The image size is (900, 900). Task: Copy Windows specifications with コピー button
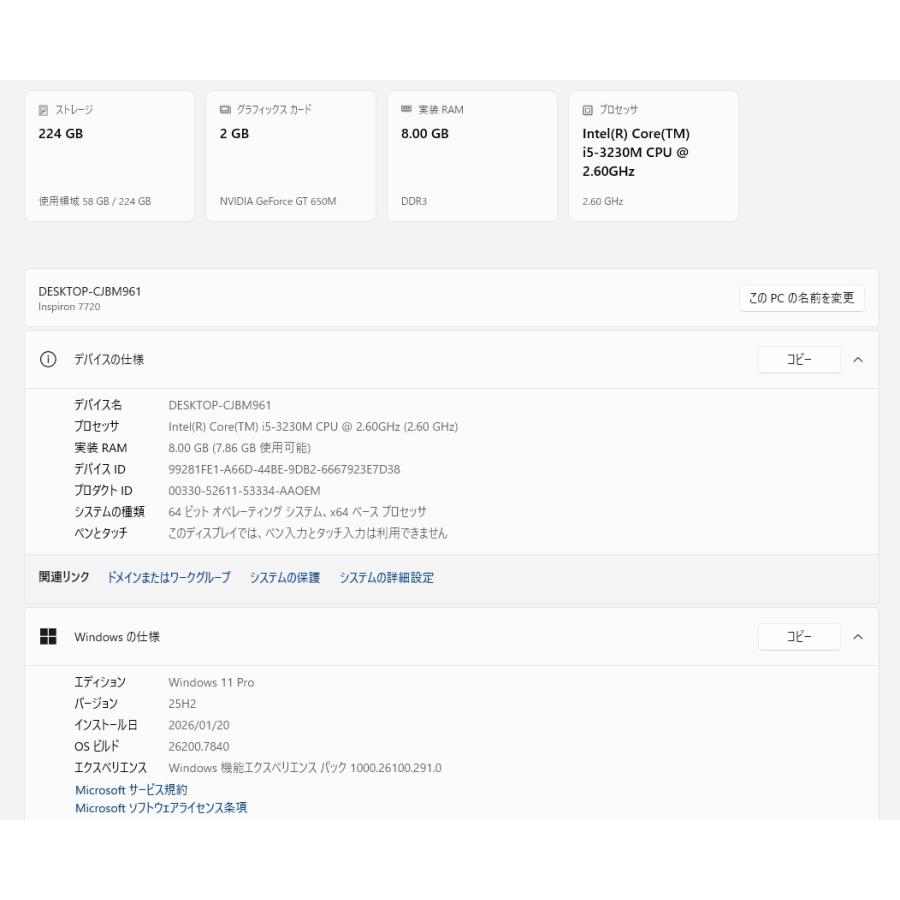(x=799, y=637)
